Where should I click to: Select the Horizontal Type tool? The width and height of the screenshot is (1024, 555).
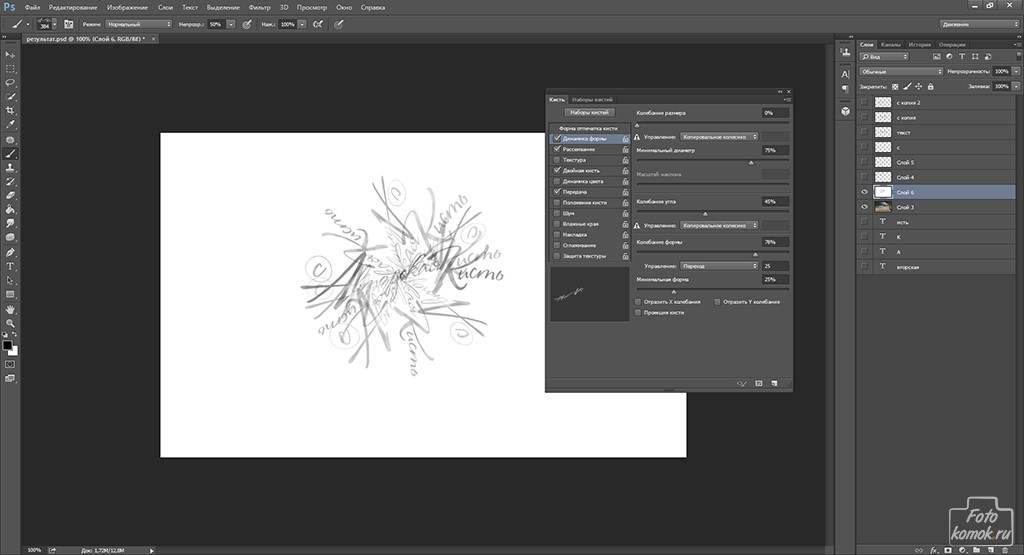click(10, 266)
